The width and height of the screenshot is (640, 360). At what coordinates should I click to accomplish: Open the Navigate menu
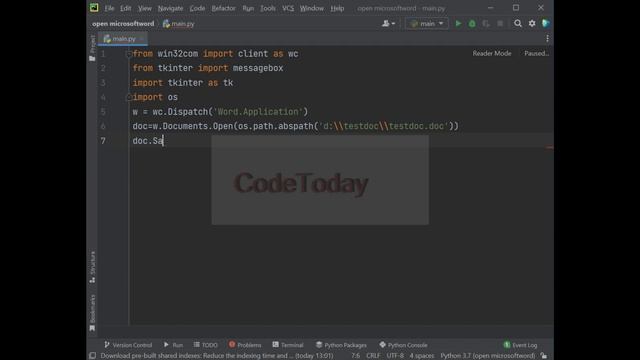(x=170, y=8)
